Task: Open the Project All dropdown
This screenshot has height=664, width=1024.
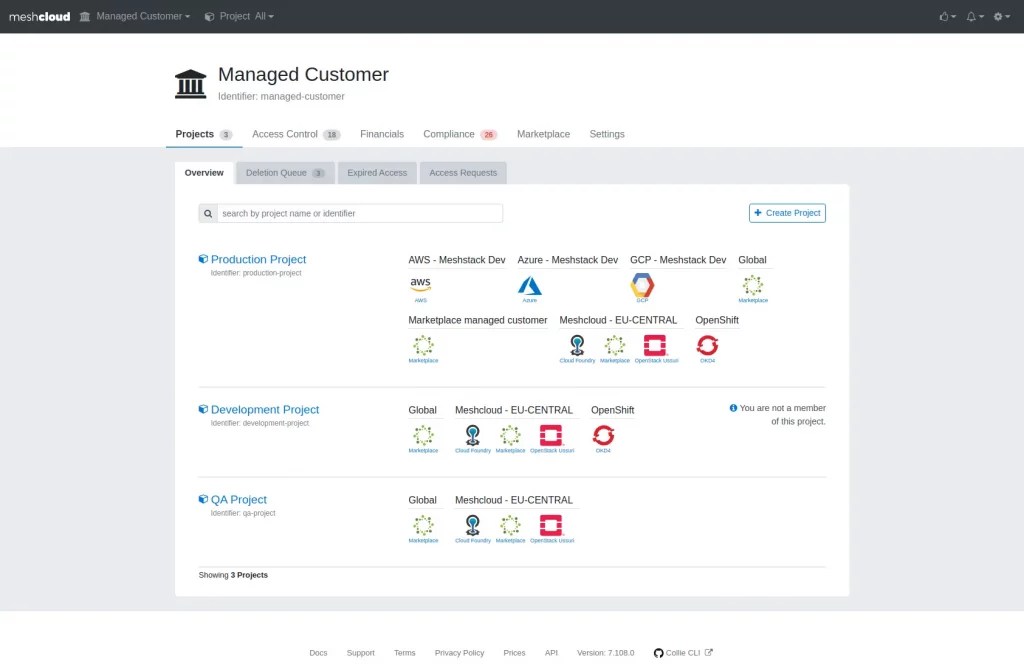Action: [x=239, y=16]
